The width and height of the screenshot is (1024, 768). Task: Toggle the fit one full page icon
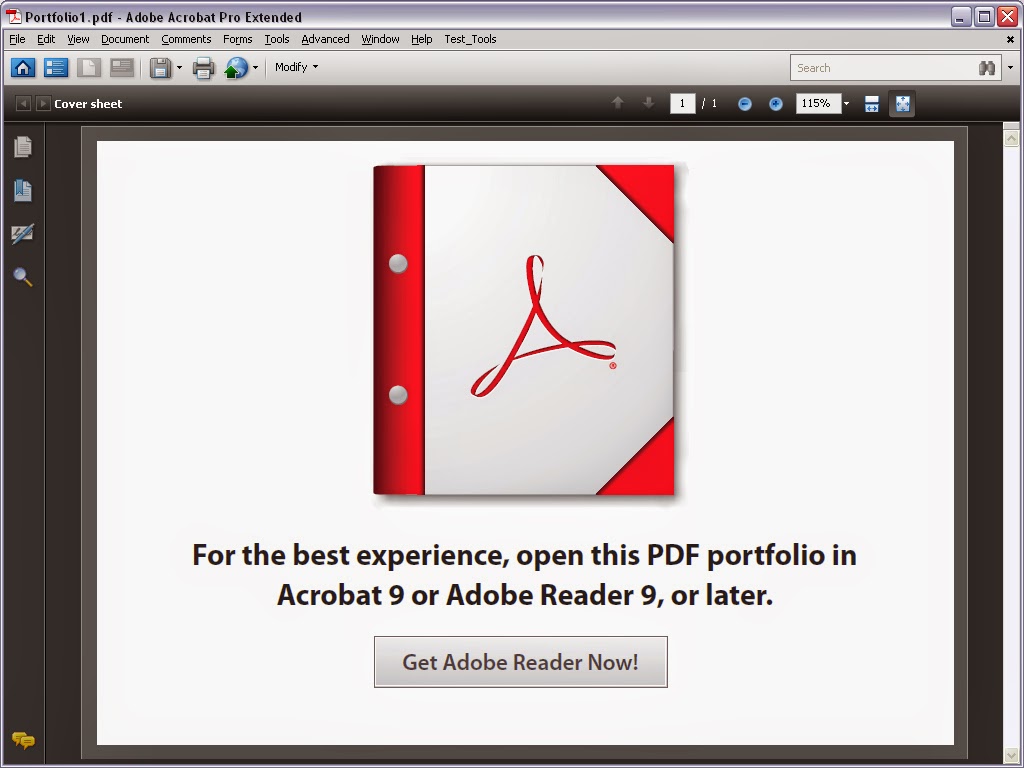coord(903,104)
